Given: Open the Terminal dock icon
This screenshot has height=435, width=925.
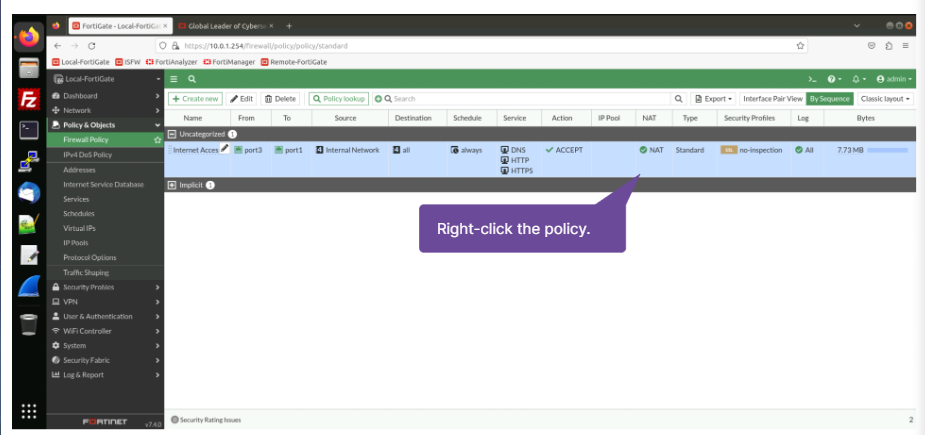Looking at the screenshot, I should point(28,130).
